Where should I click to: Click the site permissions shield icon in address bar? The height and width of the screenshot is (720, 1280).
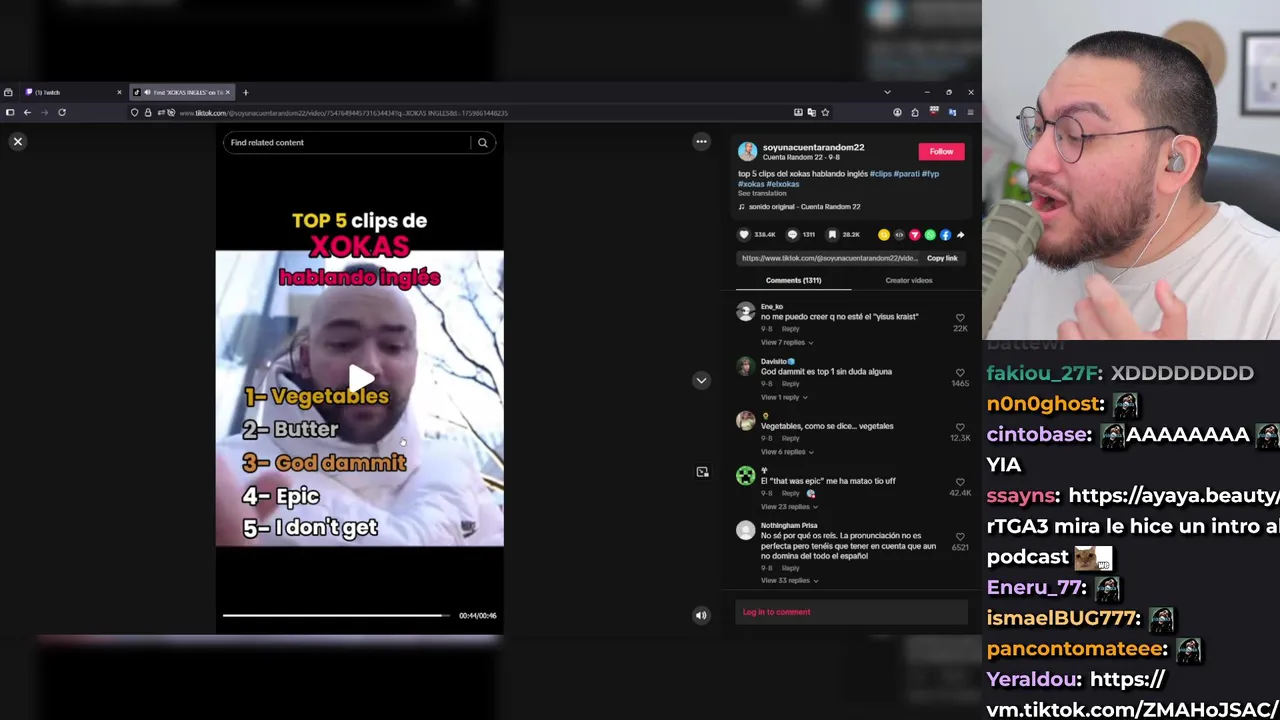tap(134, 113)
